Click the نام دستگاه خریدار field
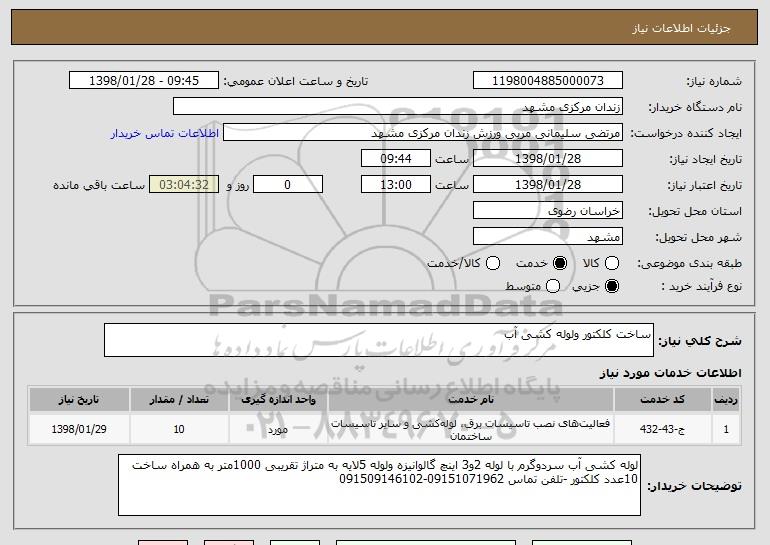The width and height of the screenshot is (770, 545). tap(398, 107)
